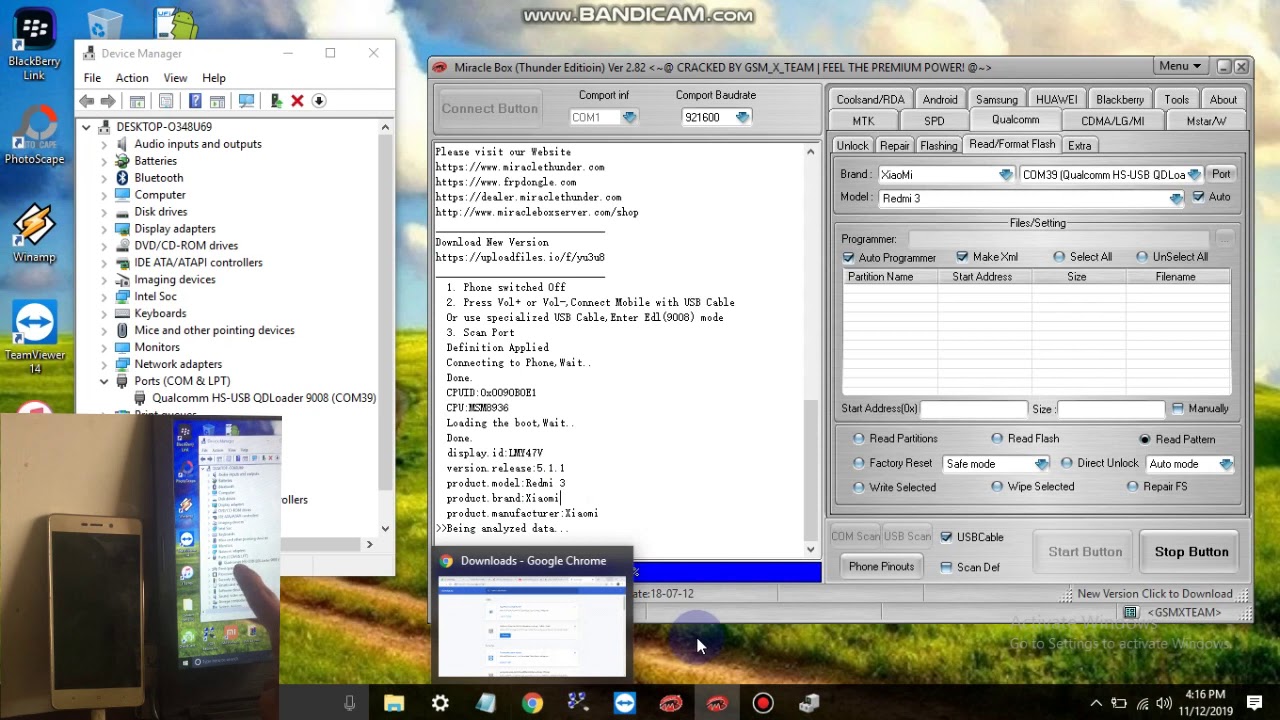Image resolution: width=1280 pixels, height=720 pixels.
Task: Select Qualcomm HS-USB QDLoader 9008 (COM39) device
Action: tap(264, 398)
